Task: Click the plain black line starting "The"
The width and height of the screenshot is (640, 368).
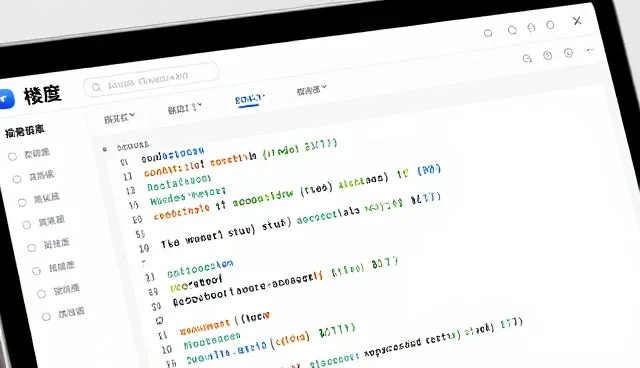Action: (226, 234)
